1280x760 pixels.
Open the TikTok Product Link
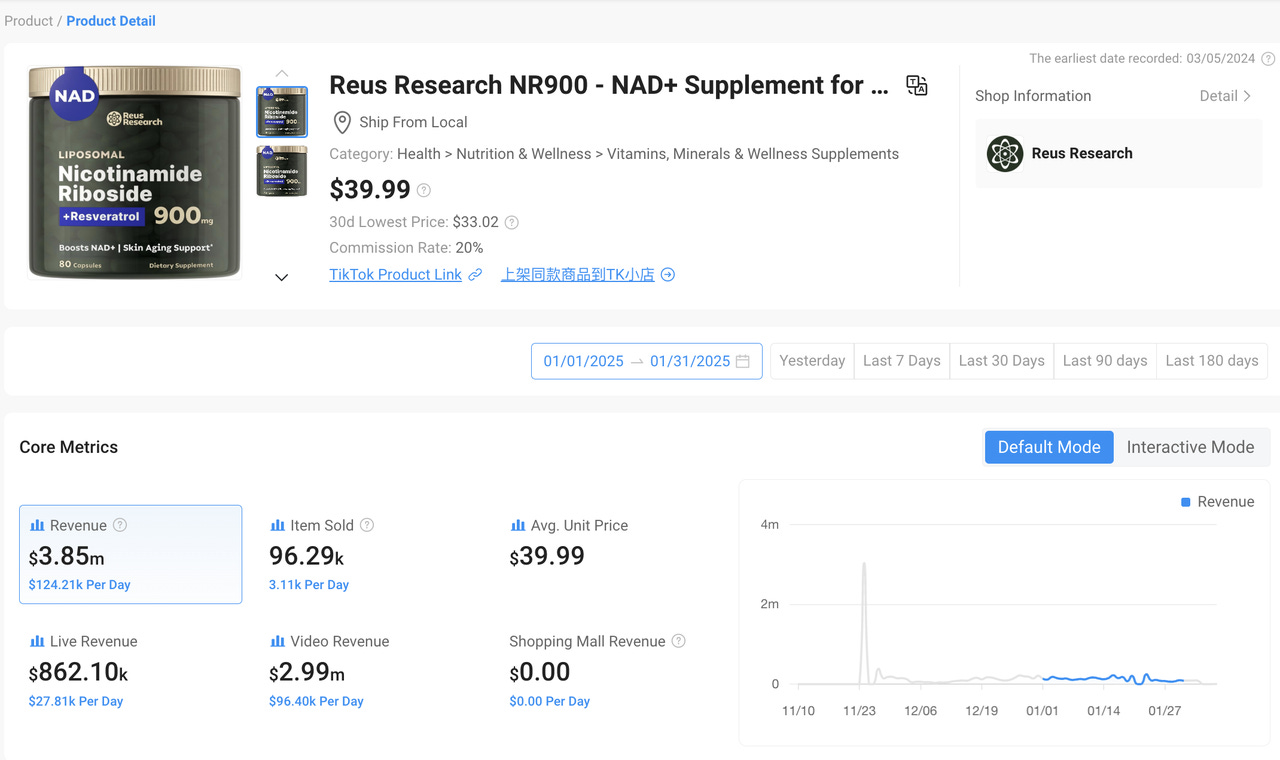(x=396, y=274)
